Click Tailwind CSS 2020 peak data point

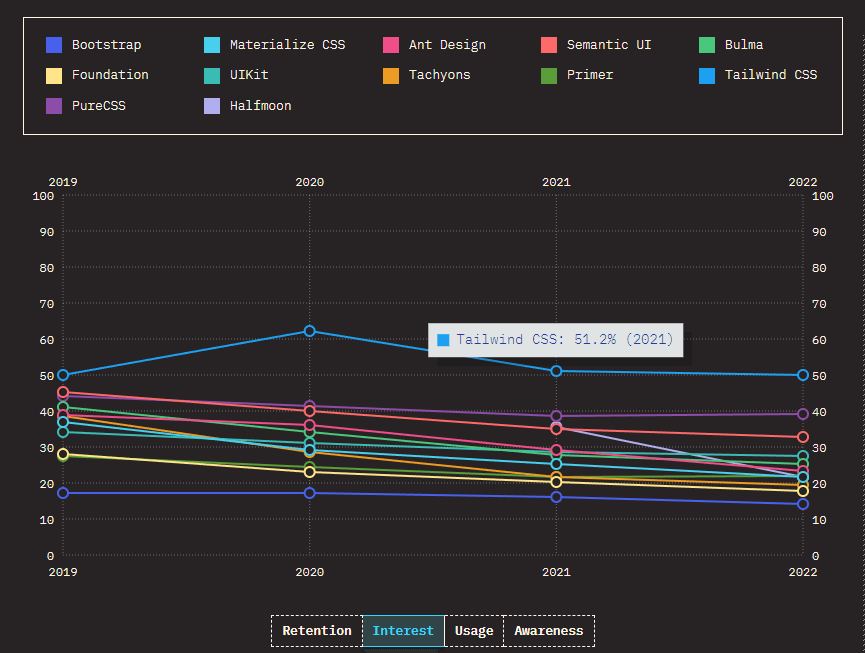click(309, 331)
